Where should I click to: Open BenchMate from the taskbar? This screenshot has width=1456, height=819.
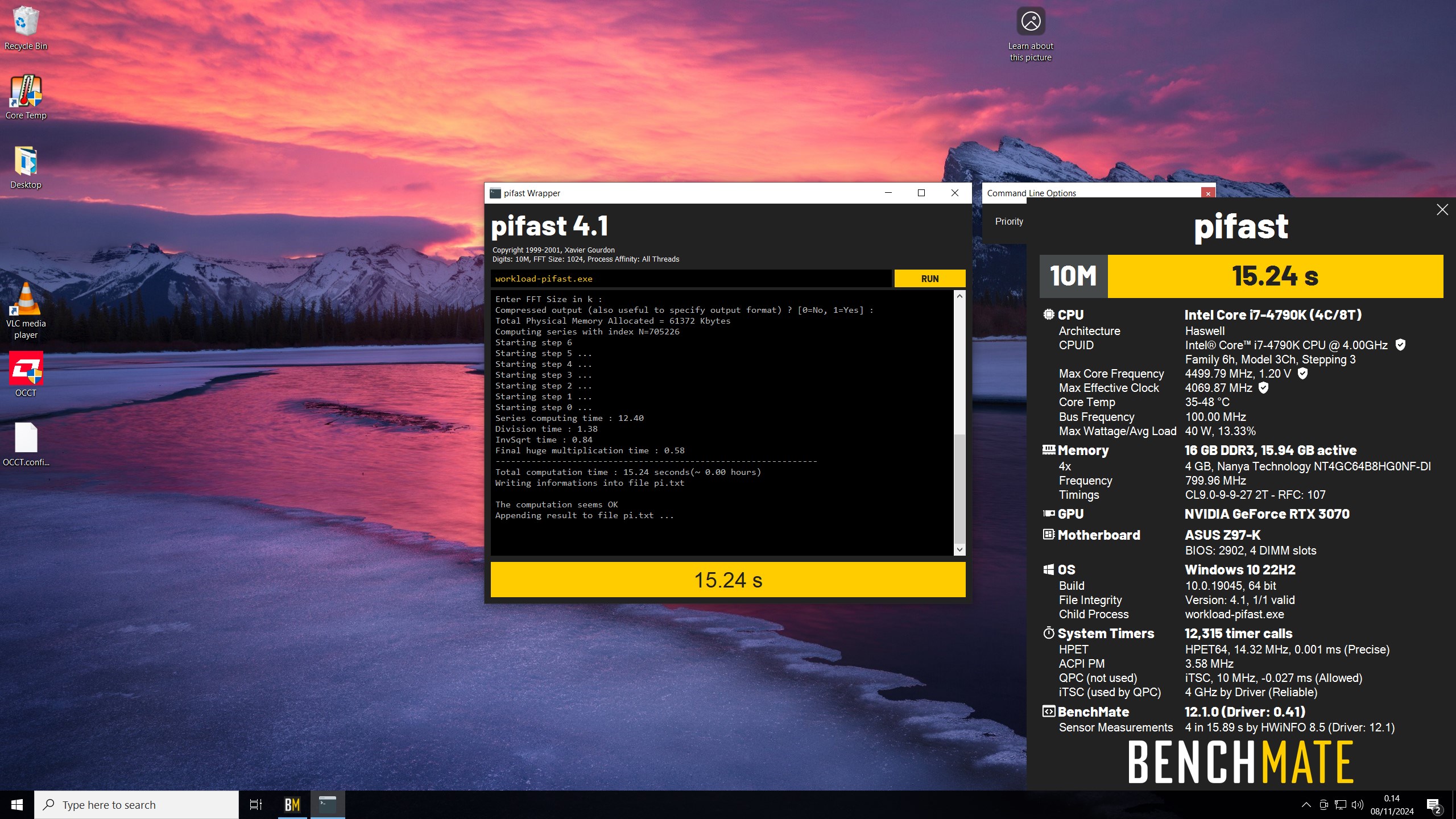coord(292,805)
